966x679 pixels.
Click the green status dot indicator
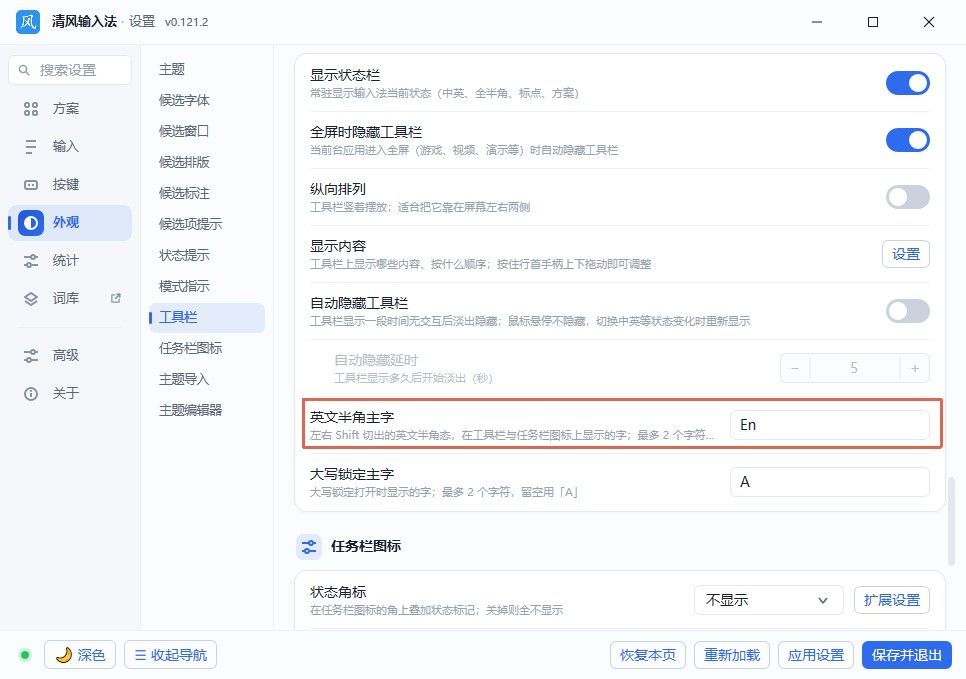pyautogui.click(x=25, y=654)
